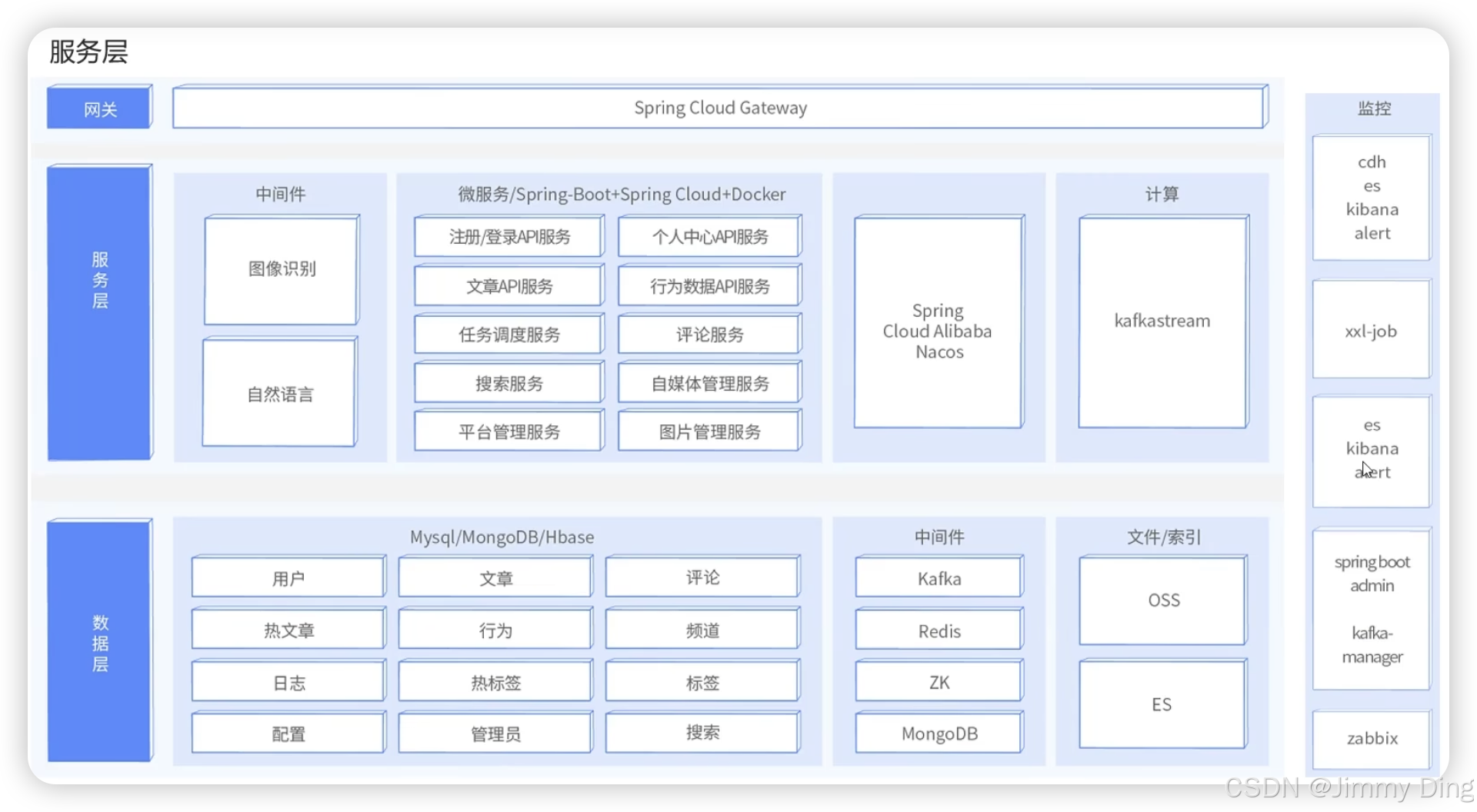The image size is (1477, 812).
Task: Click the xxl-job monitoring box
Action: click(x=1372, y=330)
